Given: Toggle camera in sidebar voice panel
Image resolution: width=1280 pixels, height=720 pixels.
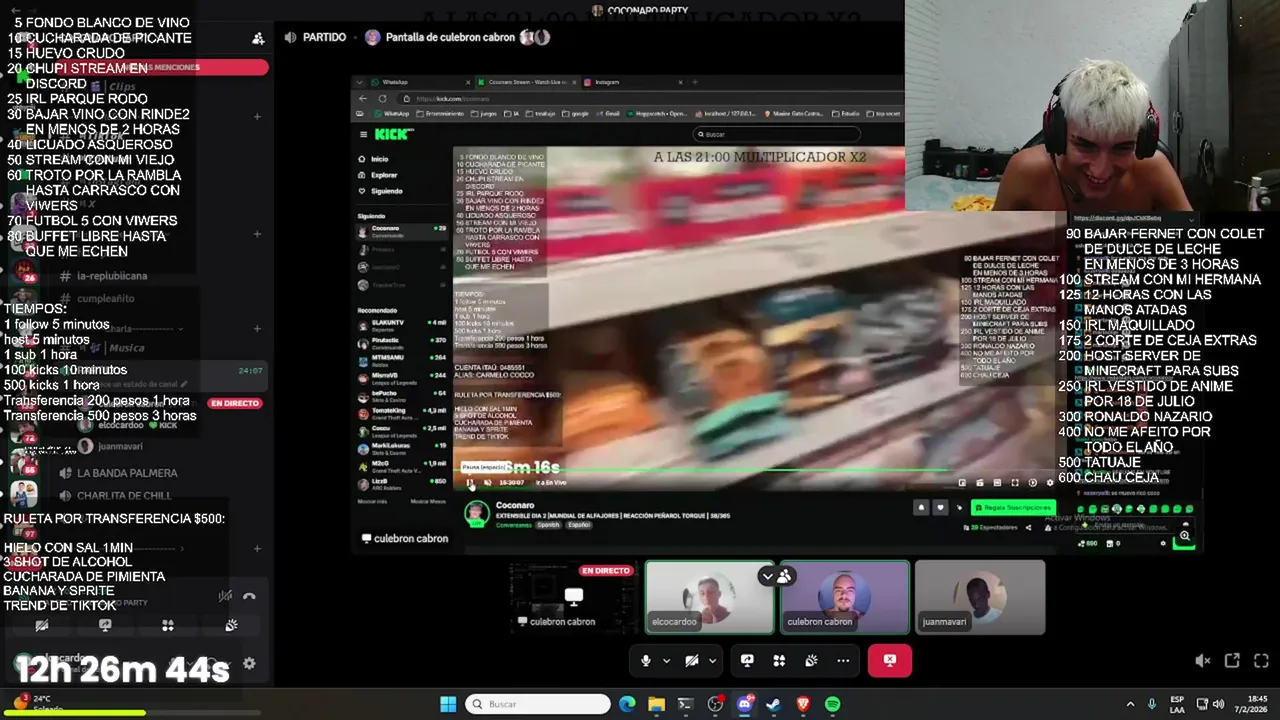Looking at the screenshot, I should [42, 625].
